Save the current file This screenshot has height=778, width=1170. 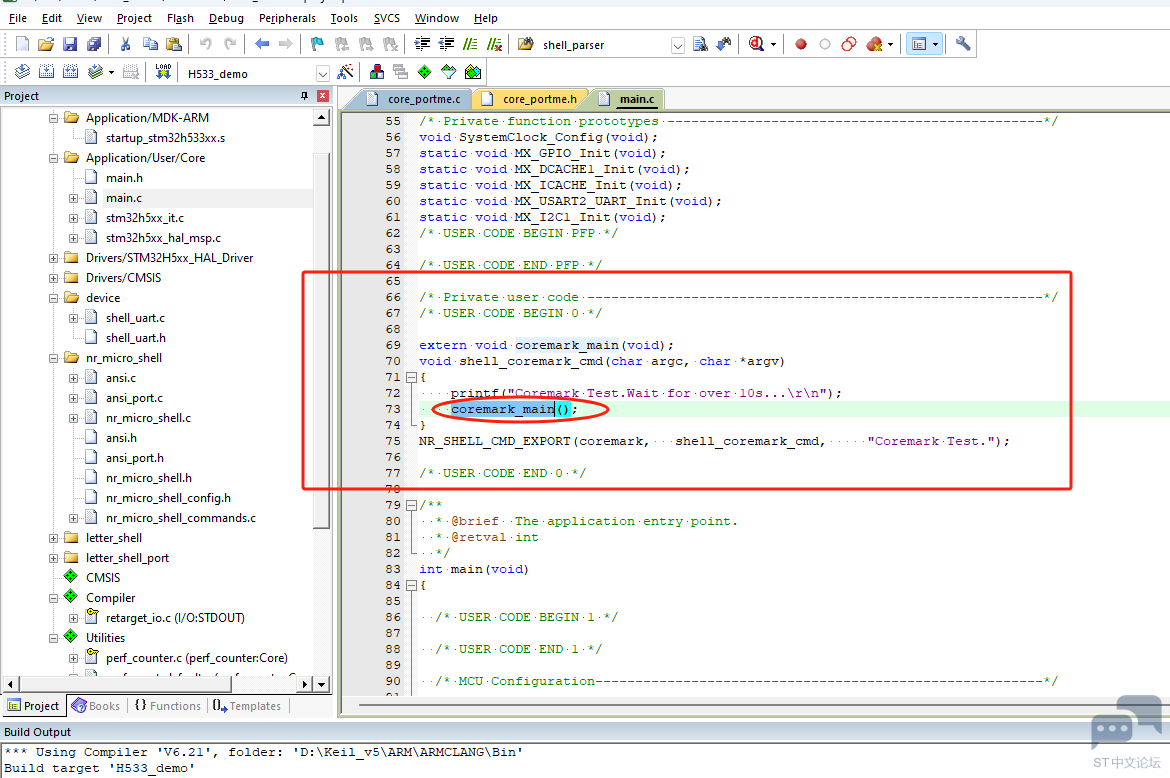[x=69, y=44]
